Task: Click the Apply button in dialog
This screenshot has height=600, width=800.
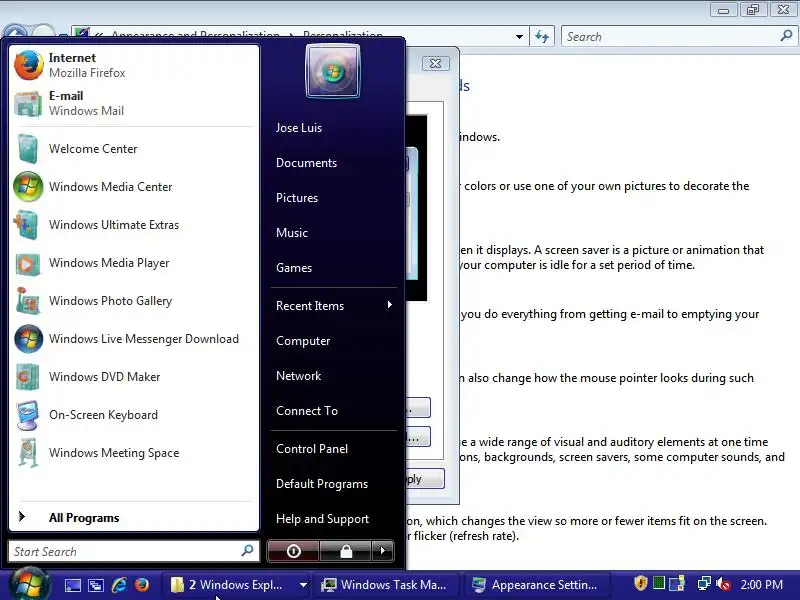Action: pyautogui.click(x=425, y=479)
